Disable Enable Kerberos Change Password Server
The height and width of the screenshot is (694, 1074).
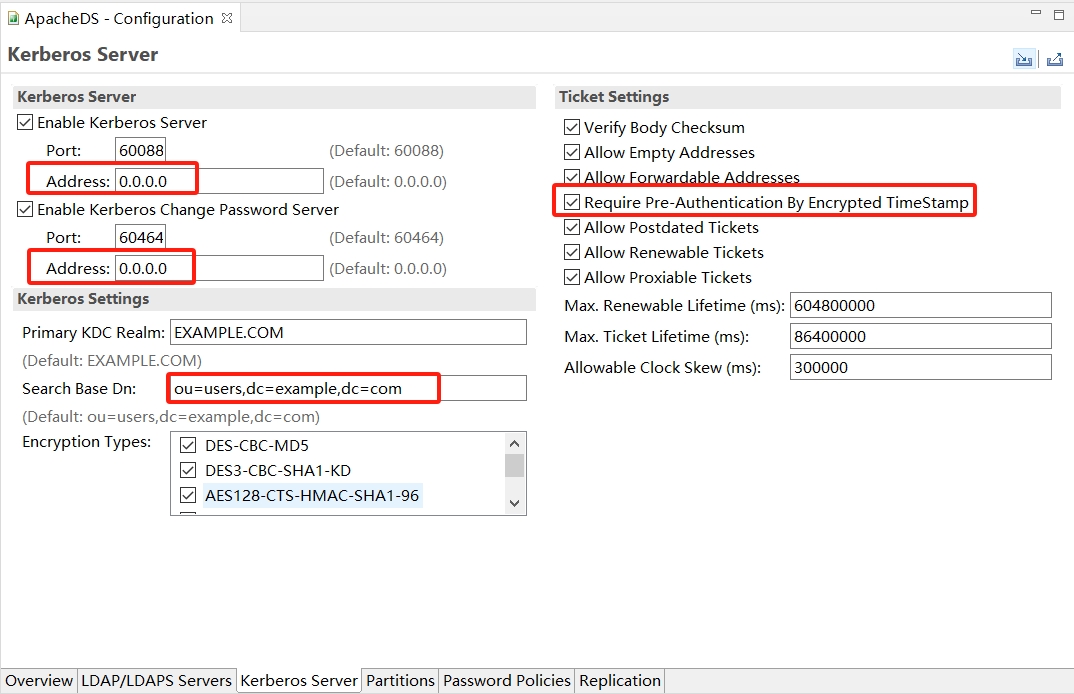(25, 210)
